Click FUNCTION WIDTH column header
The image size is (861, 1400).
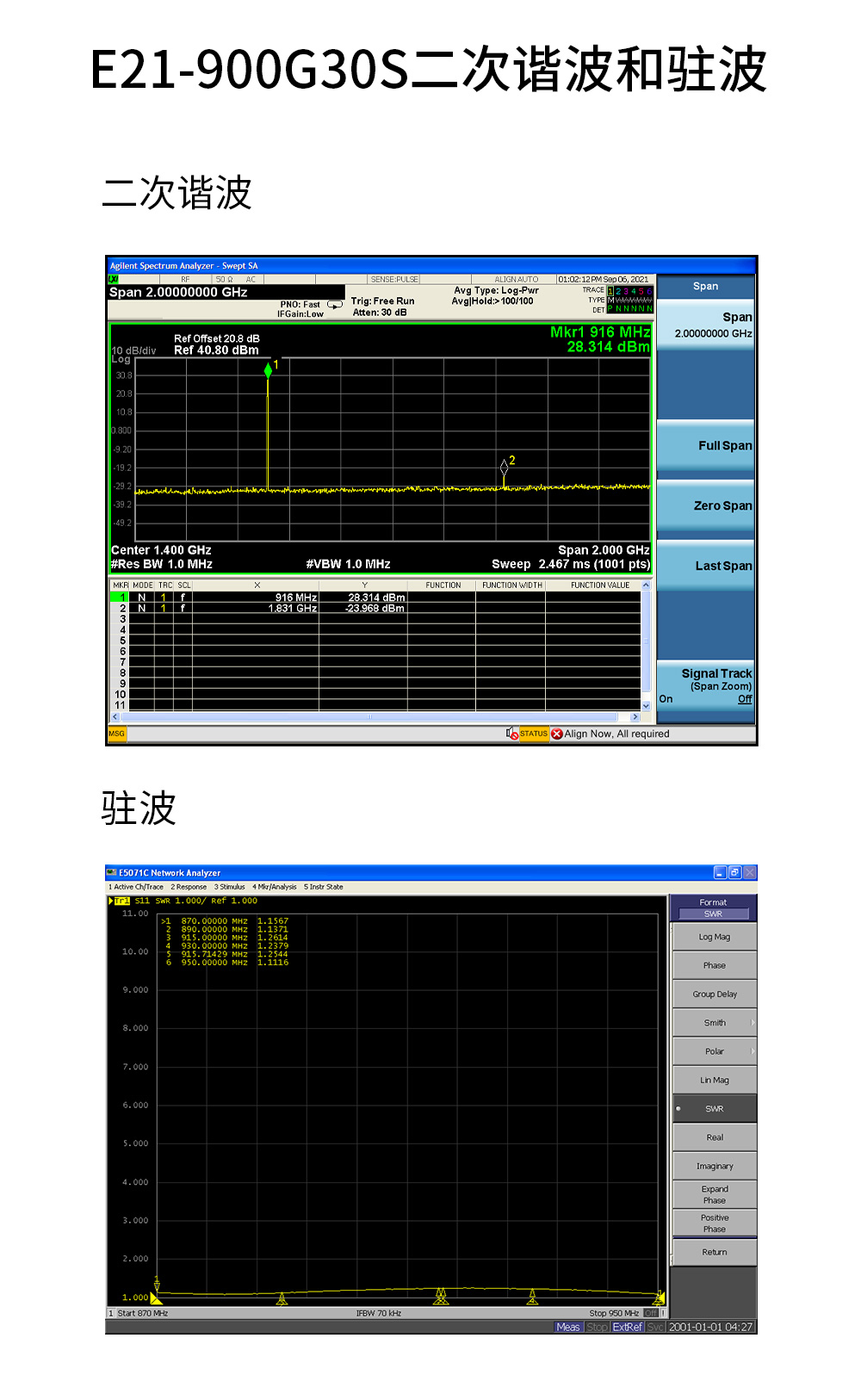(x=511, y=585)
